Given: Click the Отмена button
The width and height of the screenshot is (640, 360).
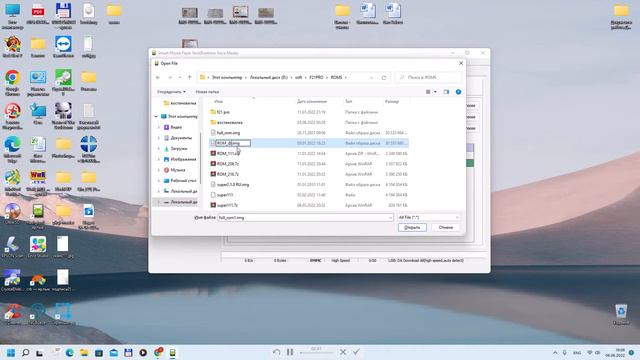Looking at the screenshot, I should click(446, 227).
